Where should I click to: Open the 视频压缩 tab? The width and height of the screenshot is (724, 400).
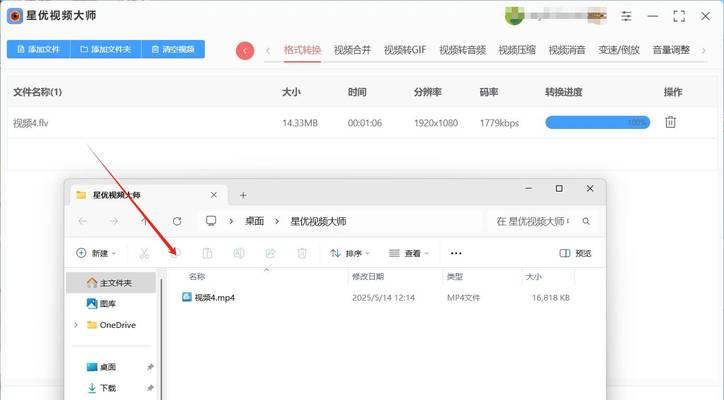(x=517, y=50)
